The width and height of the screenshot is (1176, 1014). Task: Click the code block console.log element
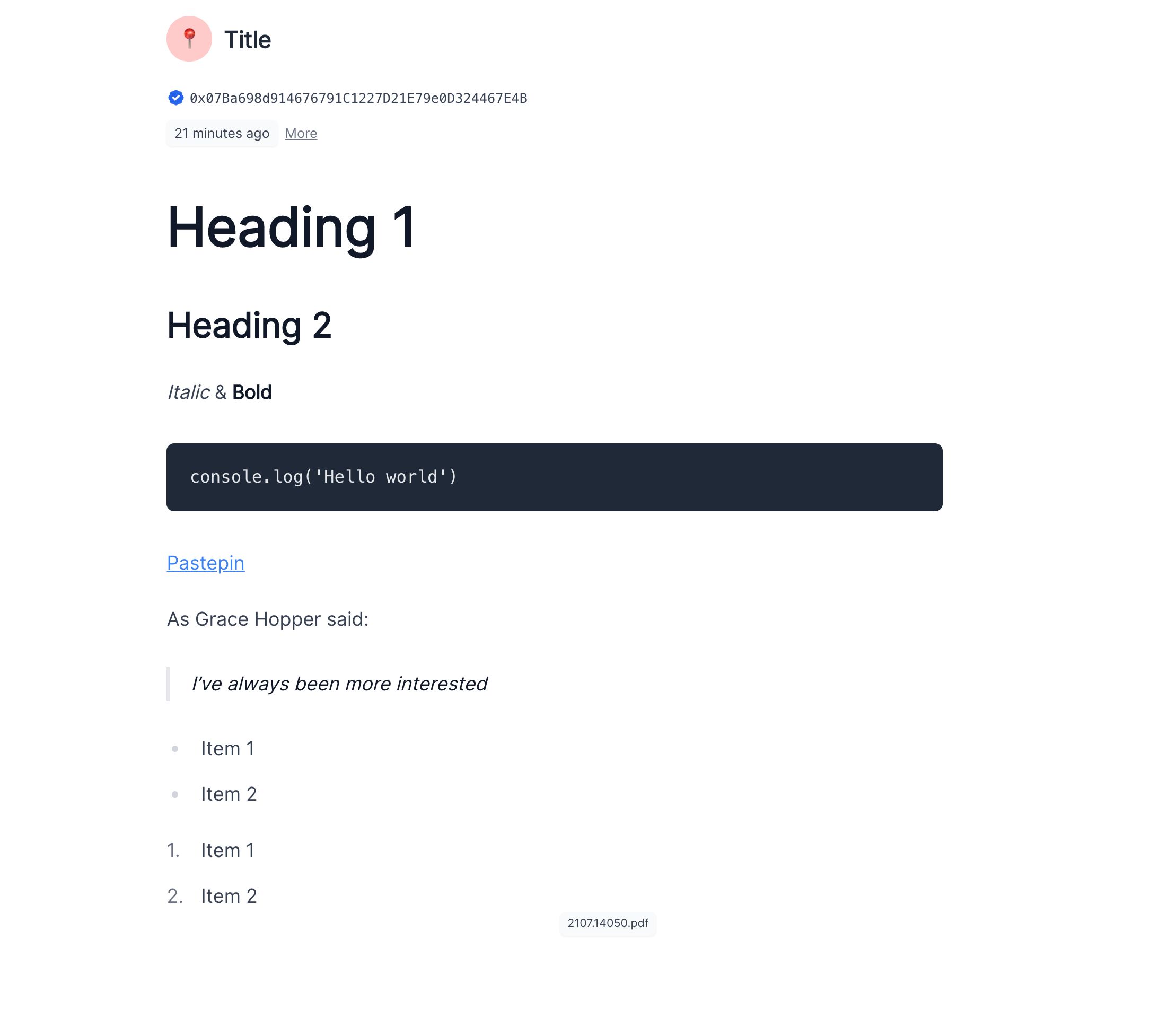coord(553,477)
